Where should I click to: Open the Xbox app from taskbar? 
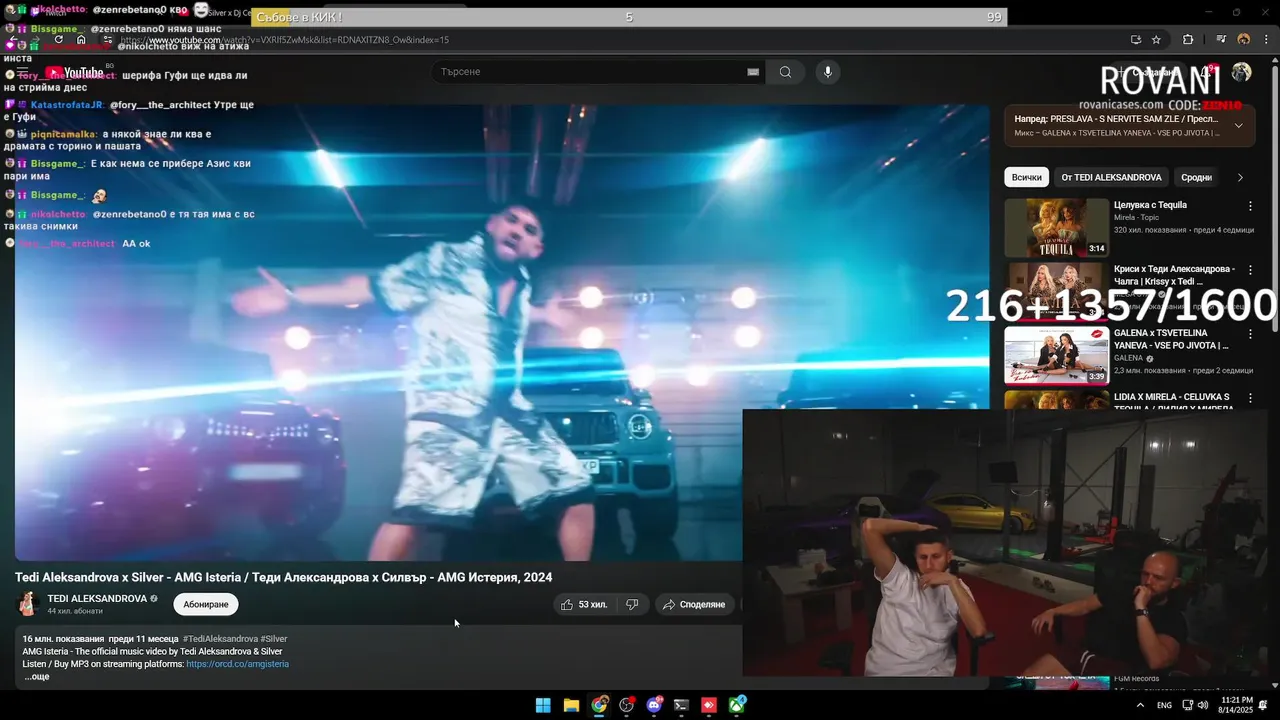pyautogui.click(x=737, y=705)
